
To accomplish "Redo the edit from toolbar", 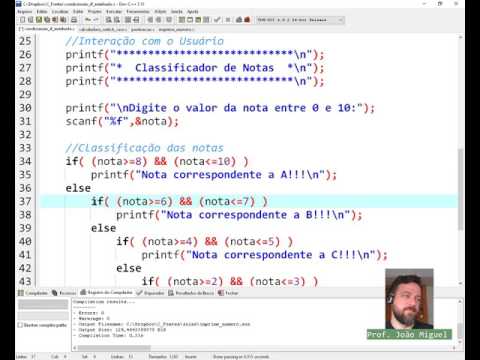I will click(96, 20).
